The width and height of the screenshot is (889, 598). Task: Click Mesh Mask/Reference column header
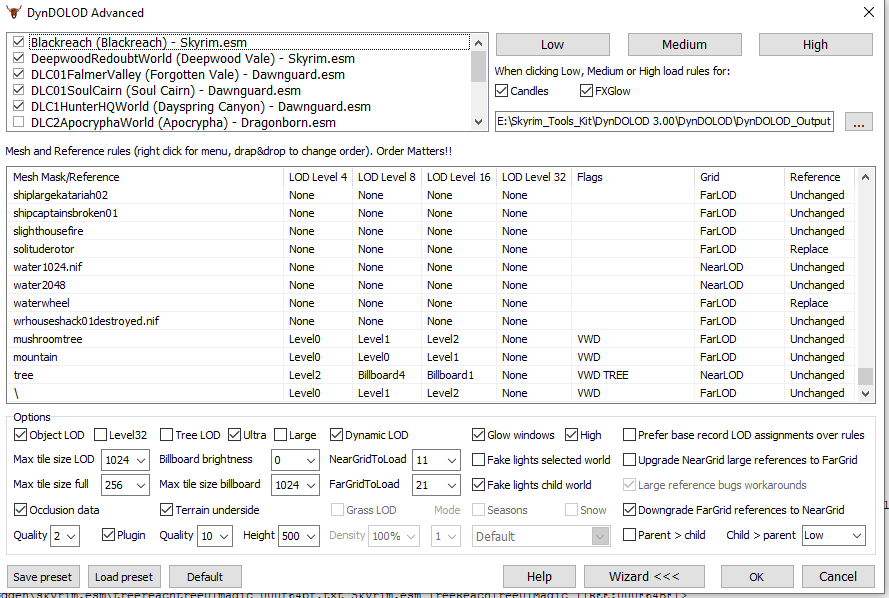(x=145, y=177)
